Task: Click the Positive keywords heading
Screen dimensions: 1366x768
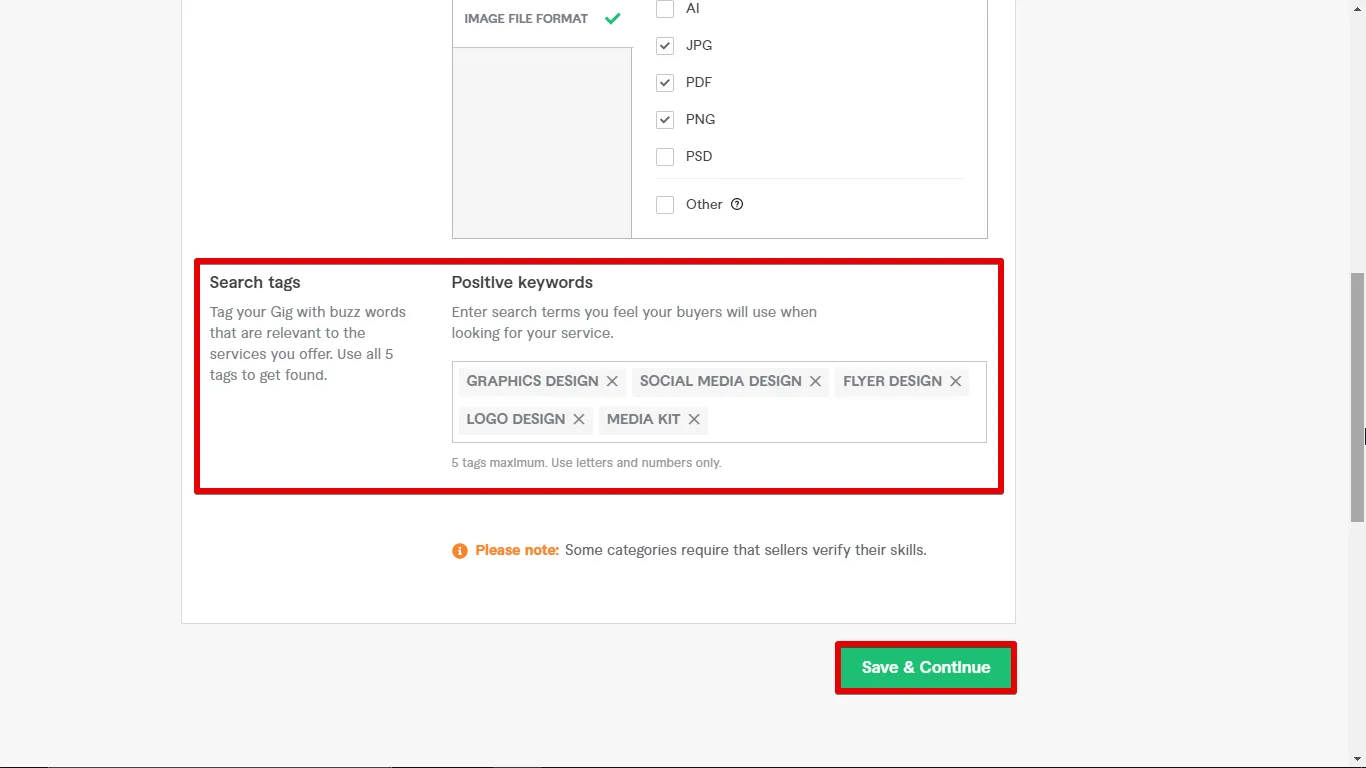Action: pos(522,282)
